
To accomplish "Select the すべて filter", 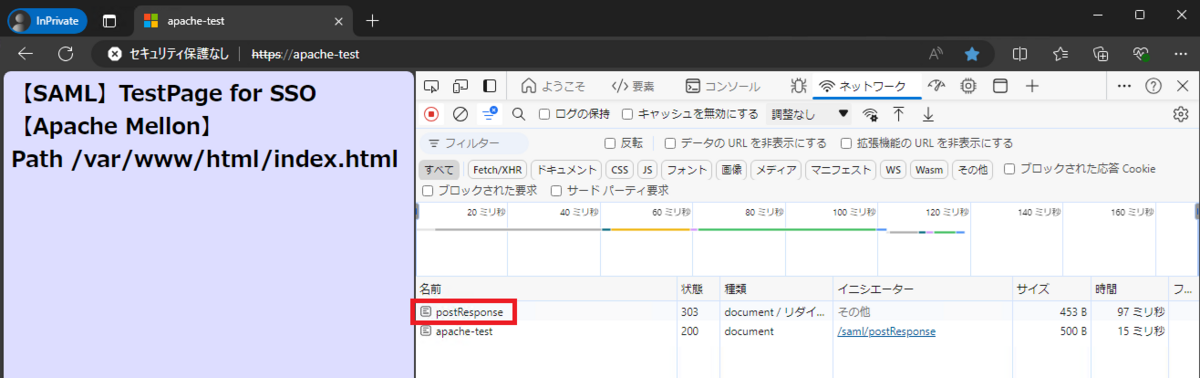I will coord(440,169).
